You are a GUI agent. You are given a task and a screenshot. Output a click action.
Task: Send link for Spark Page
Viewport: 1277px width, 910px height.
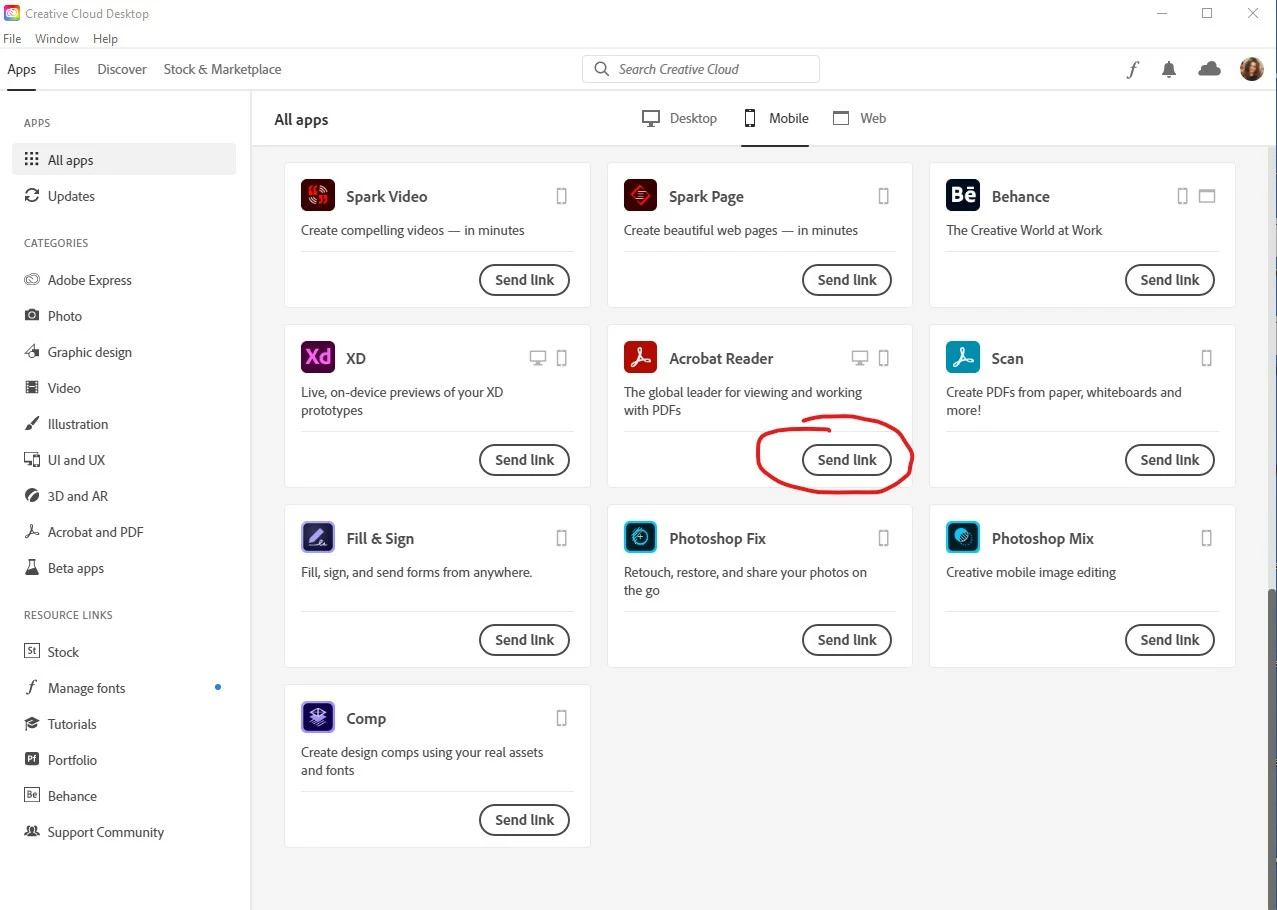847,280
